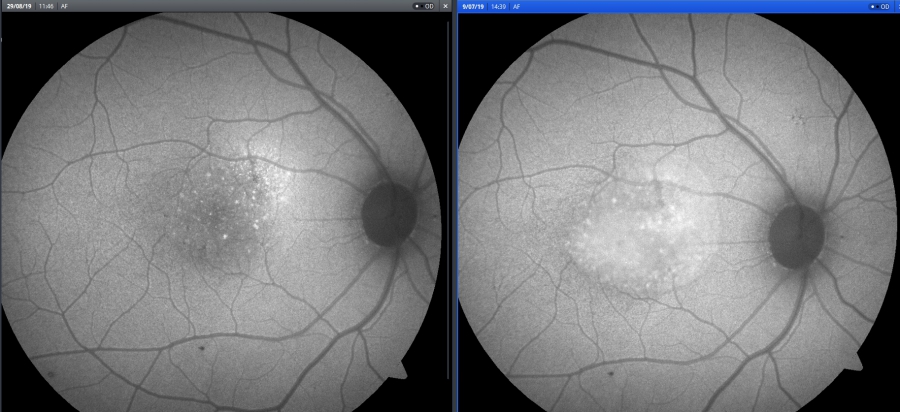900x412 pixels.
Task: Close the left 29/08/19 image panel
Action: point(446,6)
